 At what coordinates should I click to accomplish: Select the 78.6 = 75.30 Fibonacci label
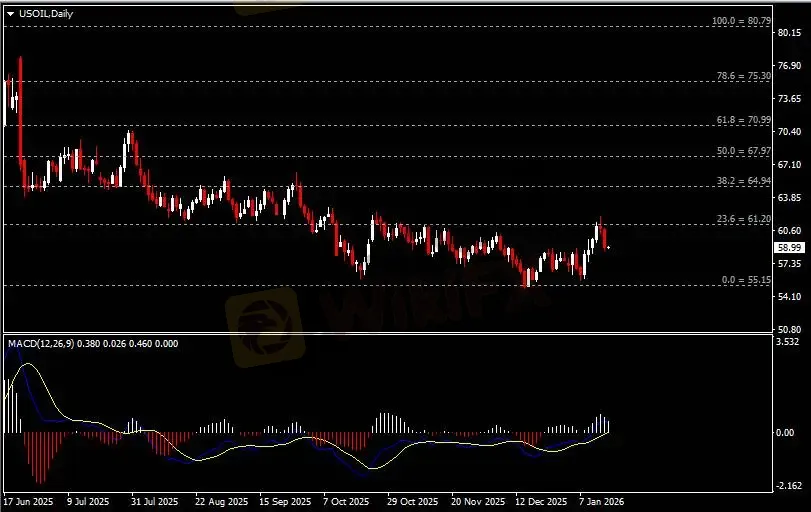(744, 76)
